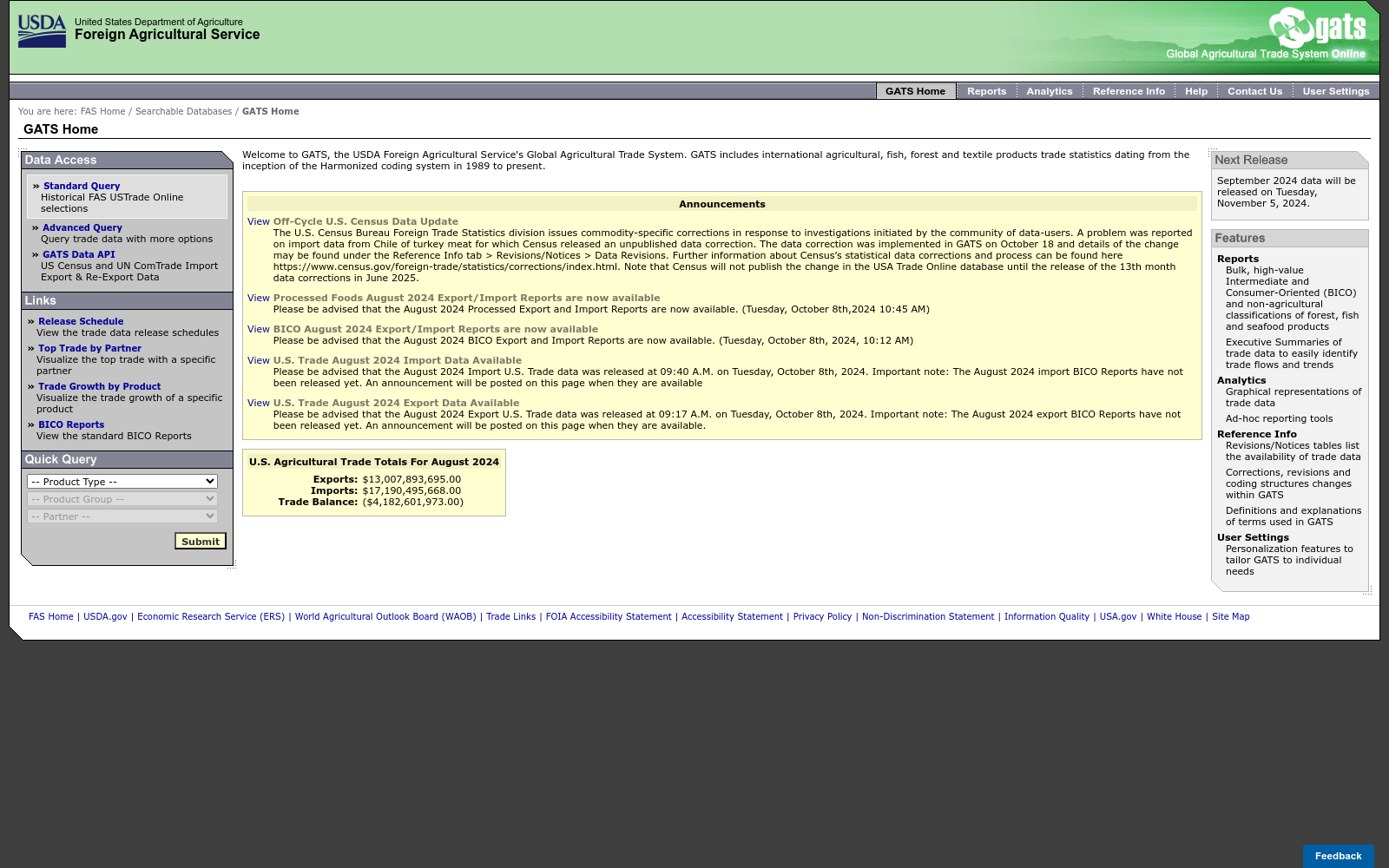The width and height of the screenshot is (1389, 868).
Task: Open the Non-Discrimination Statement link
Action: 928,617
